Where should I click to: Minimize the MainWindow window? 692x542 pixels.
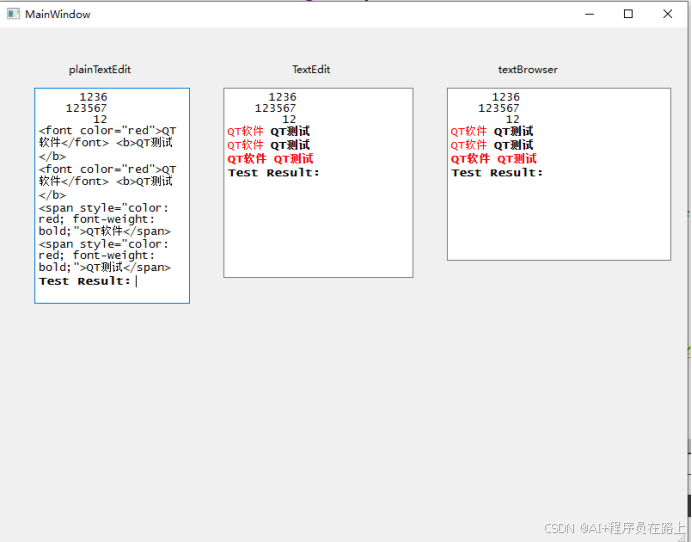(589, 14)
